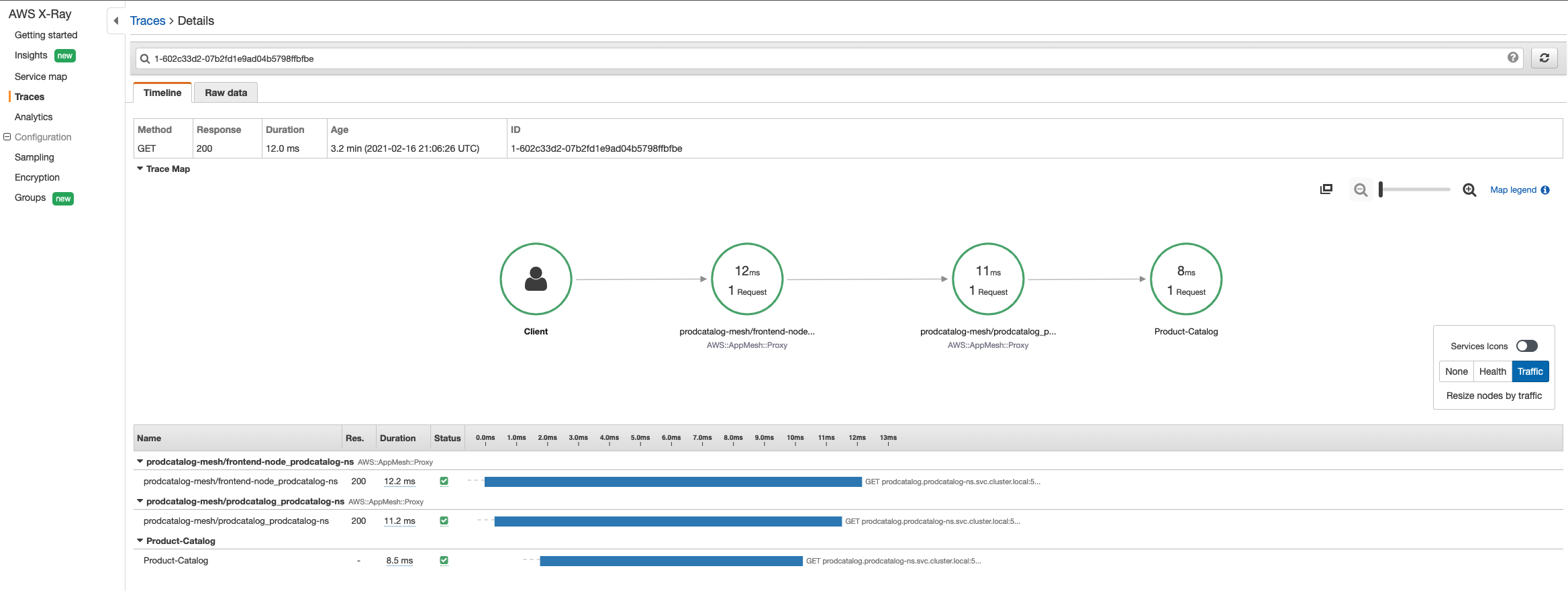Click the Res. column header
Screen dimensions: 1568x591
(354, 438)
